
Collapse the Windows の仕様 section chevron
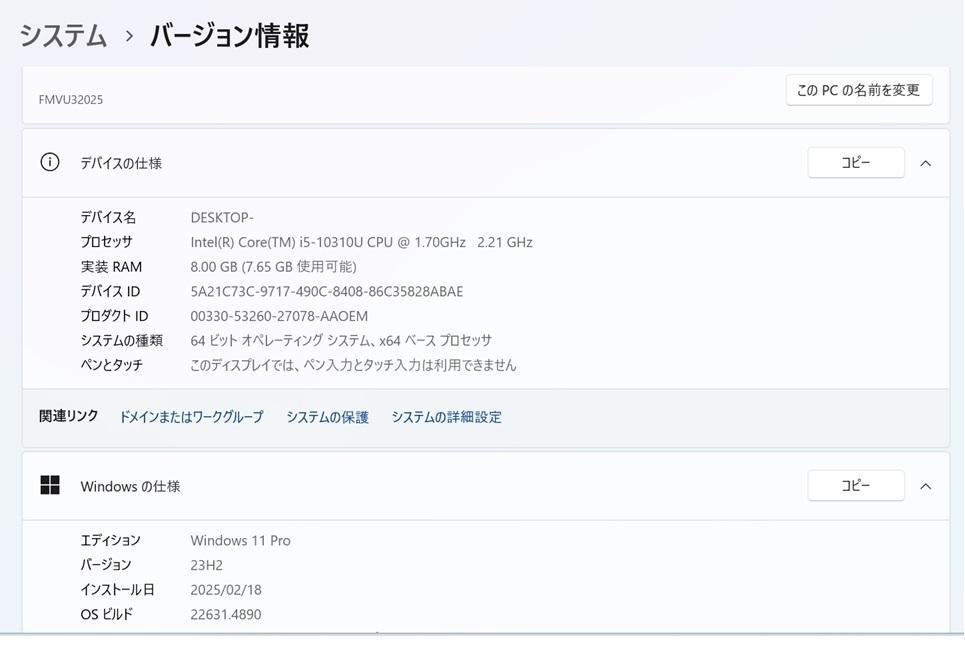(x=925, y=486)
